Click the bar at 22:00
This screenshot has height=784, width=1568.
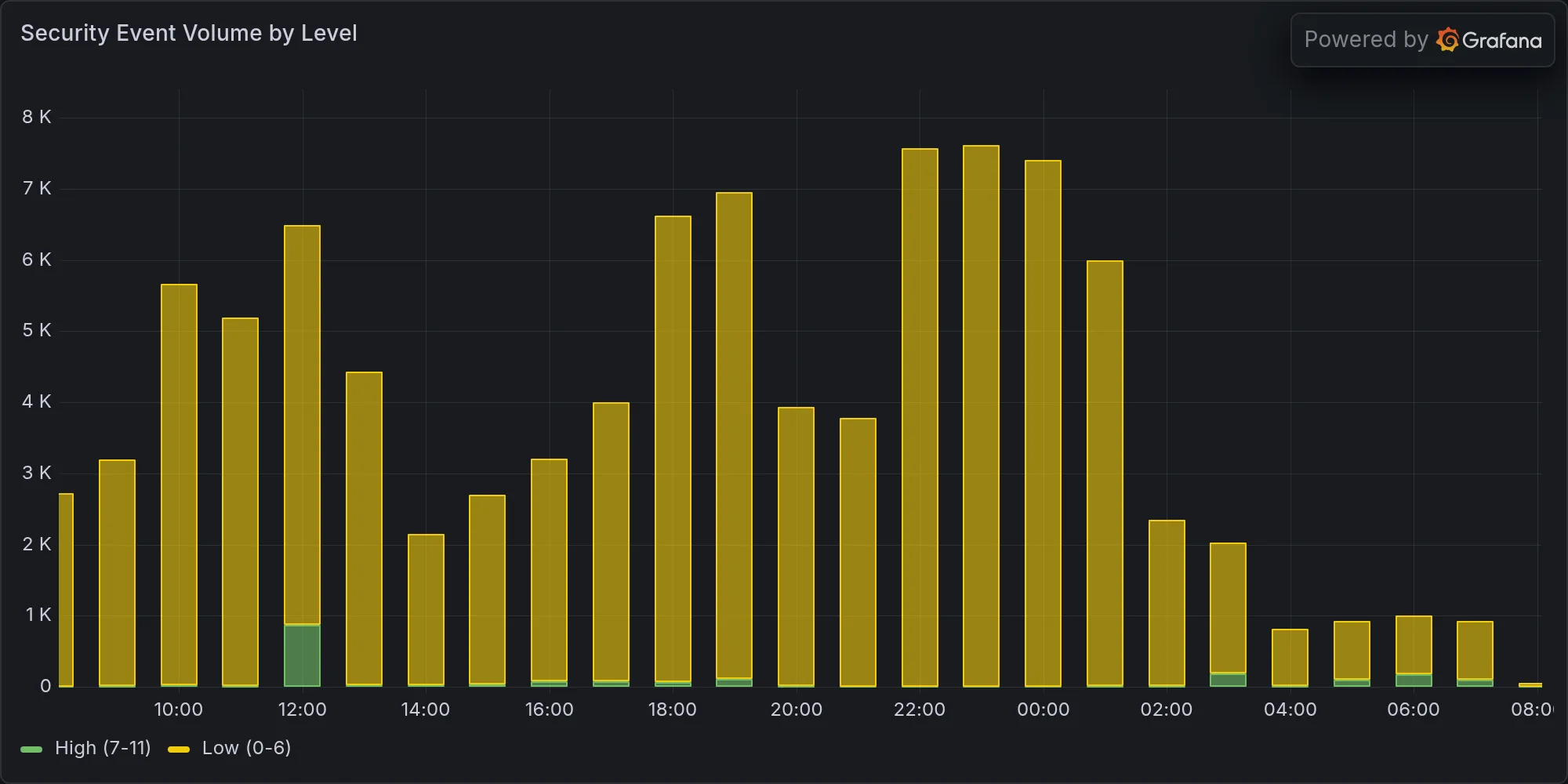(920, 418)
